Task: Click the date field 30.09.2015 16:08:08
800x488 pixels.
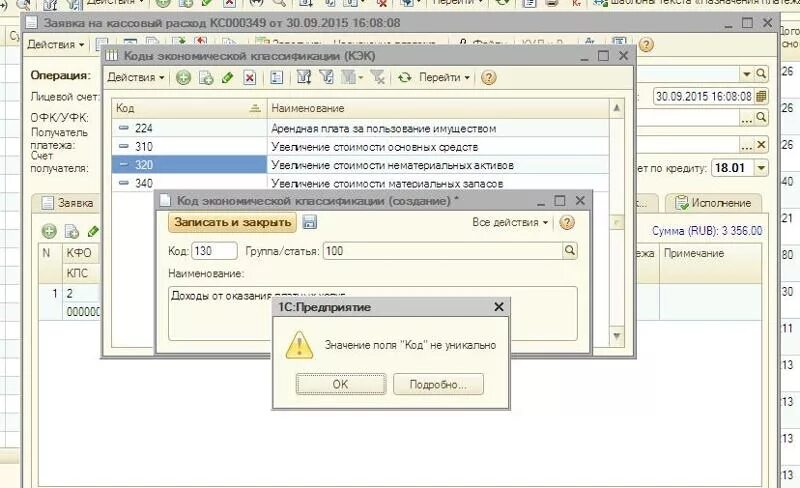Action: pos(704,96)
